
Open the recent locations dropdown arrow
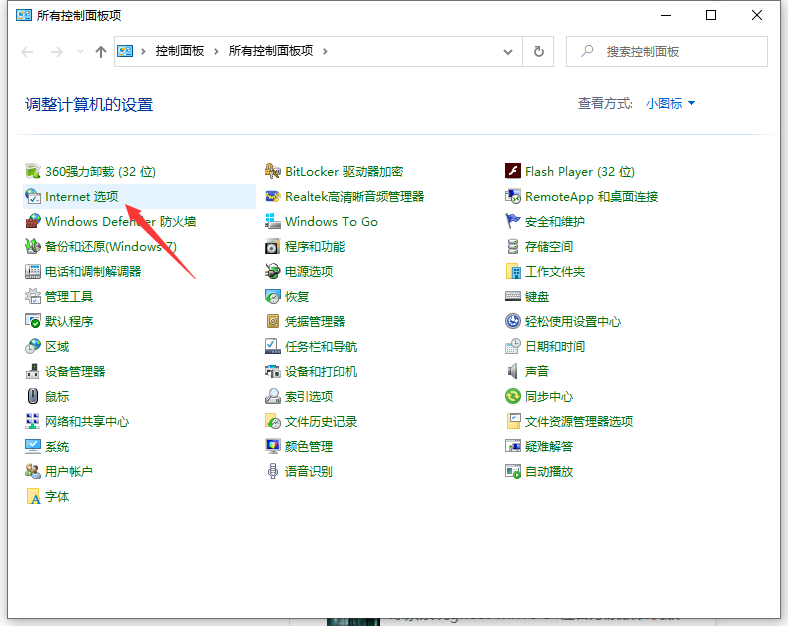(x=81, y=52)
